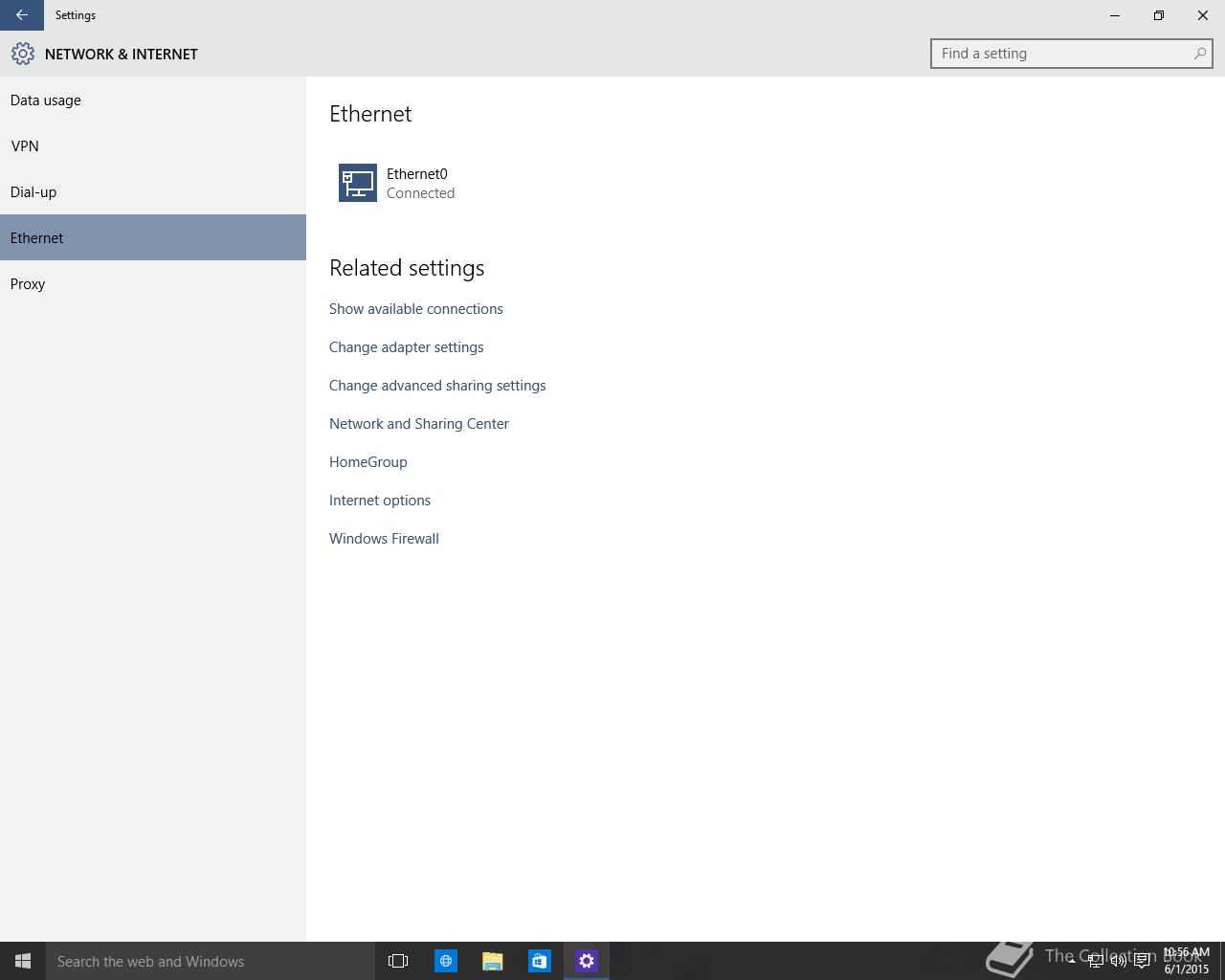Image resolution: width=1225 pixels, height=980 pixels.
Task: Click the network tray icon
Action: [x=1096, y=961]
